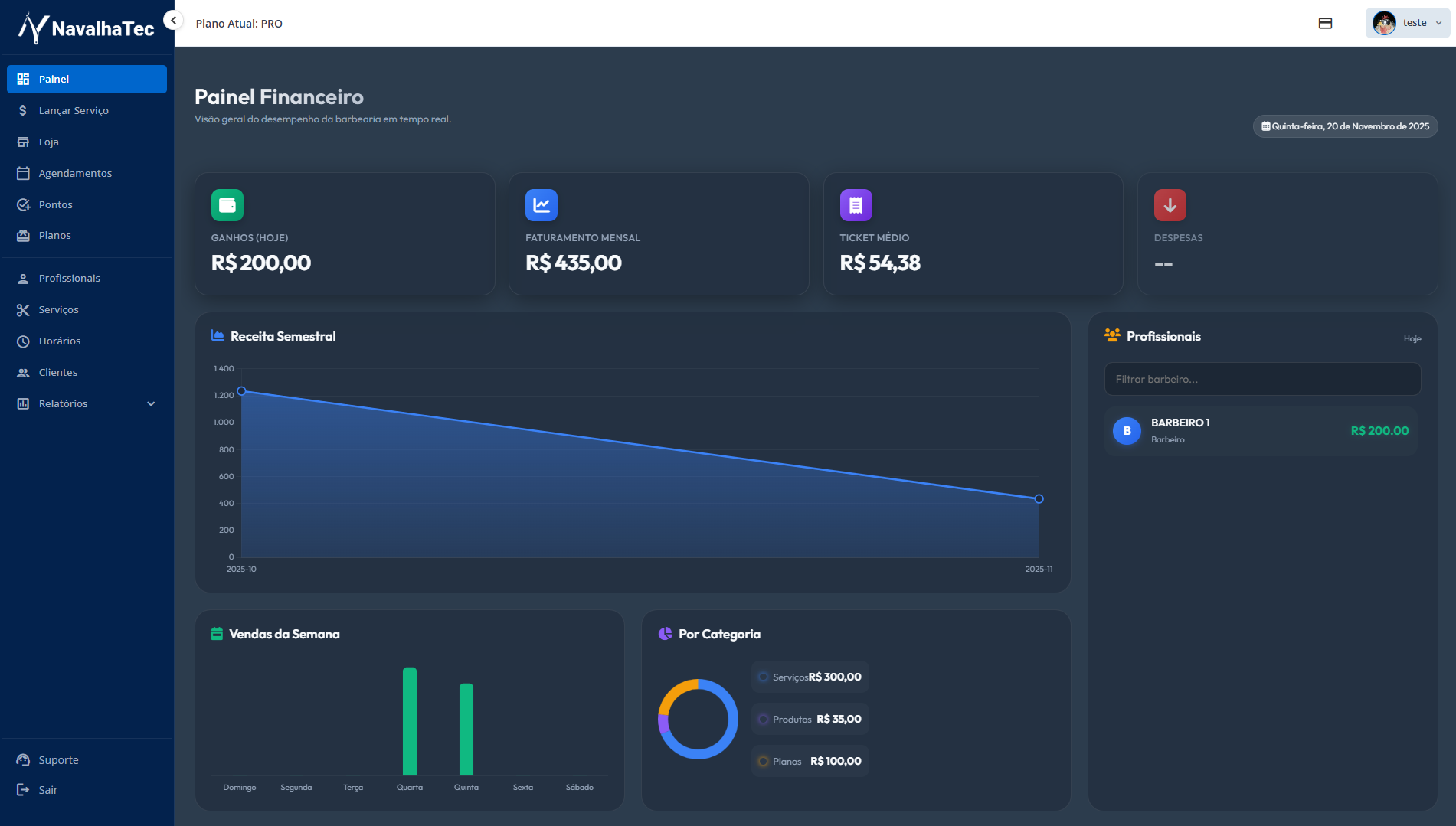
Task: Select the card icon in the top bar
Action: pos(1326,24)
